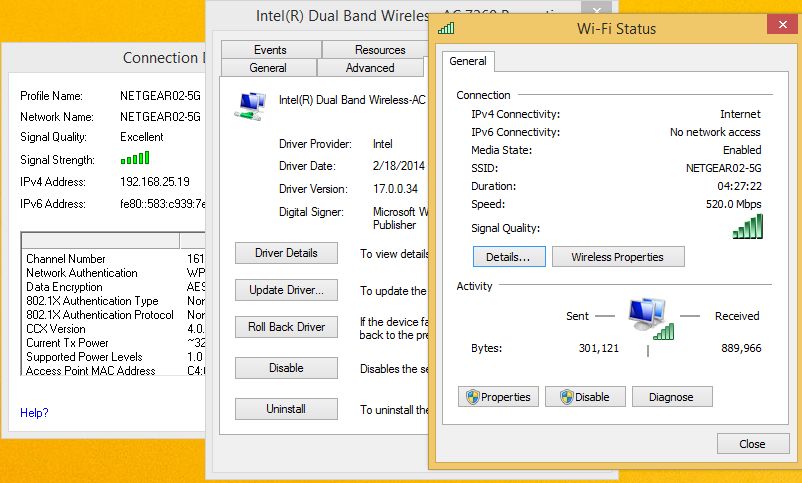Close Wi-Fi Status with the red X button

tap(782, 24)
